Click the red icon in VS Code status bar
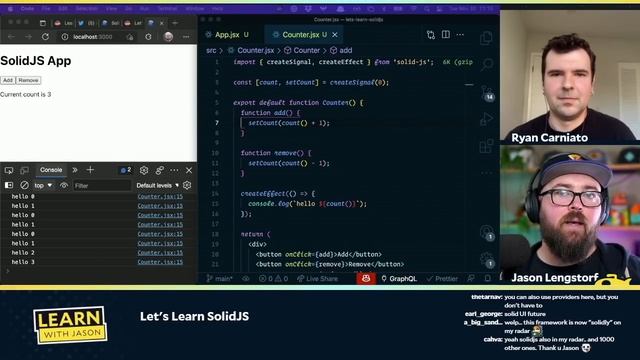Screen dimensions: 640x360 coord(366,278)
